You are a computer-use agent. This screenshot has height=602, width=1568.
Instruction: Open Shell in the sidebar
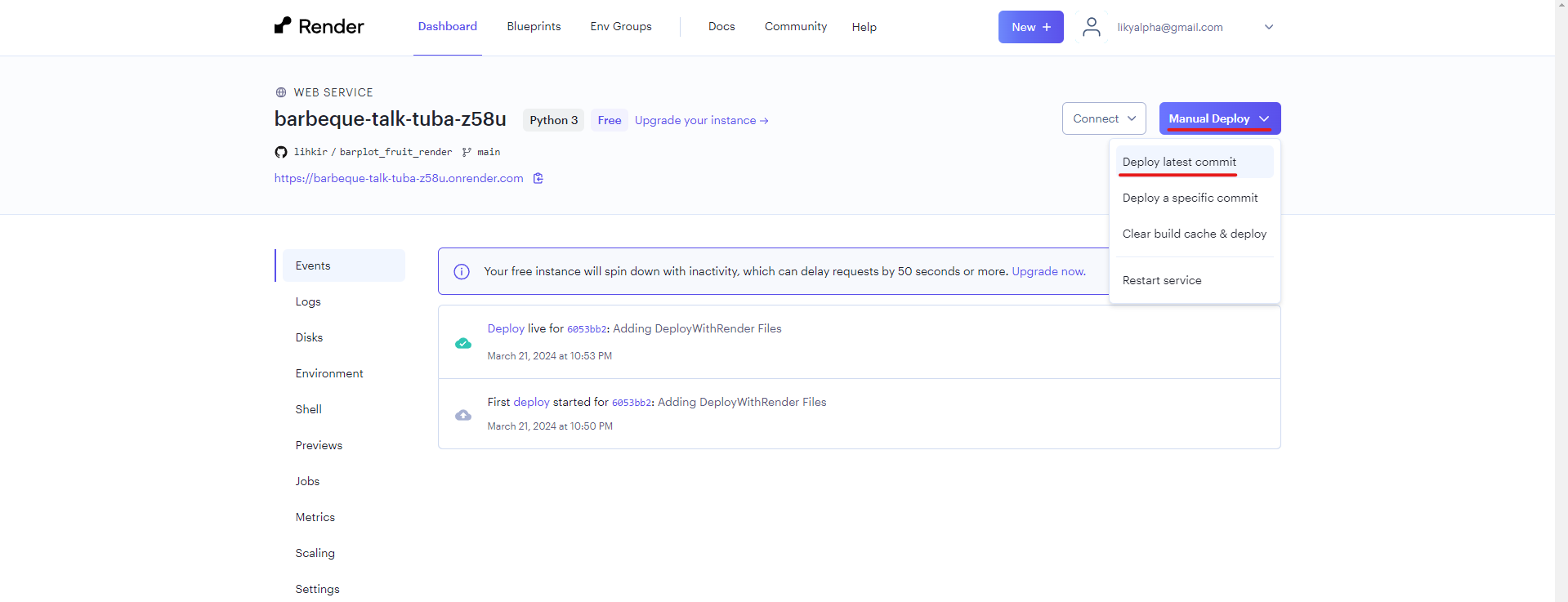tap(309, 409)
